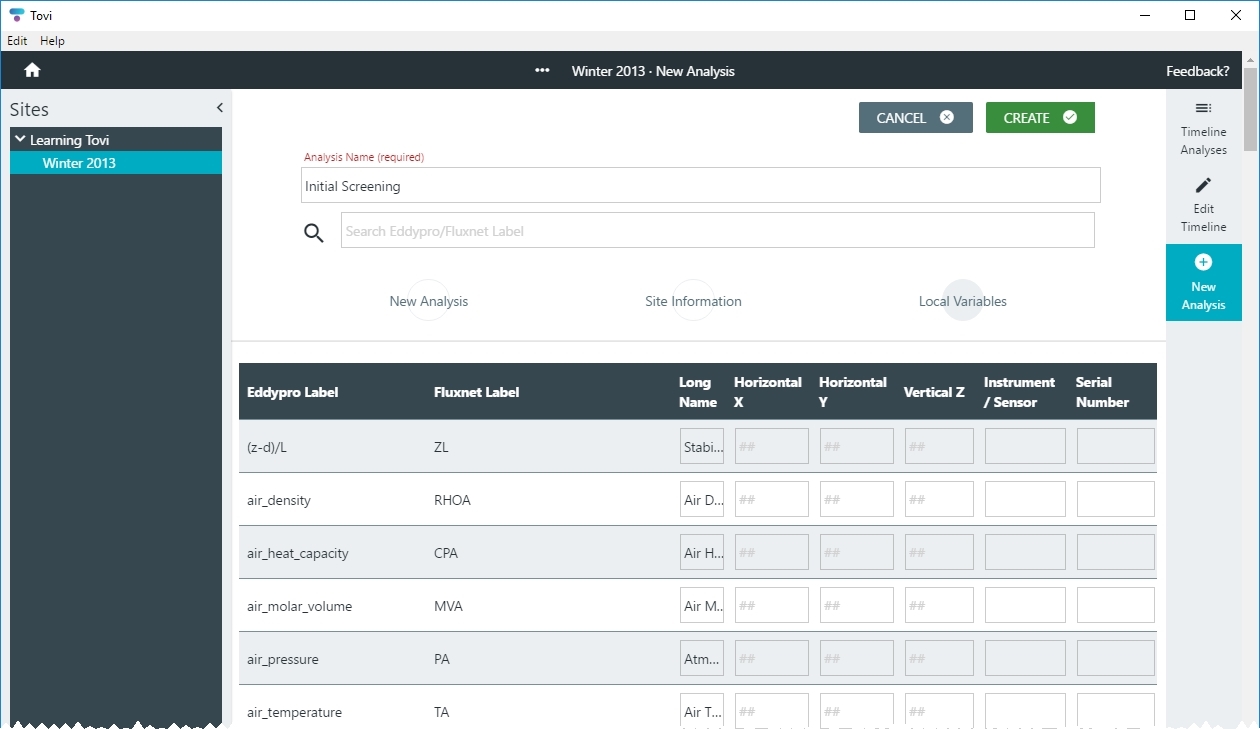Screen dimensions: 1260x729
Task: Collapse the Sites panel chevron
Action: tap(220, 108)
